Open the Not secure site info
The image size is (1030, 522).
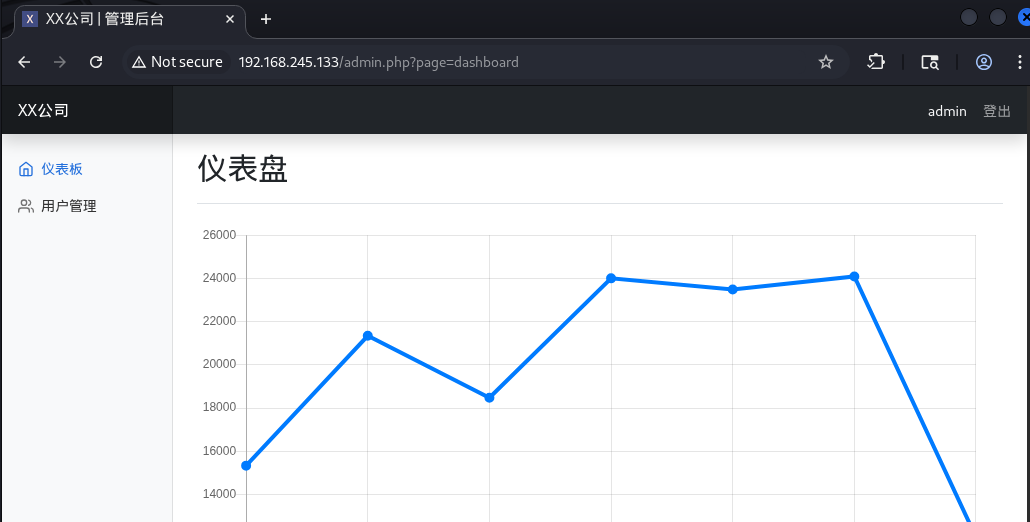pyautogui.click(x=177, y=62)
